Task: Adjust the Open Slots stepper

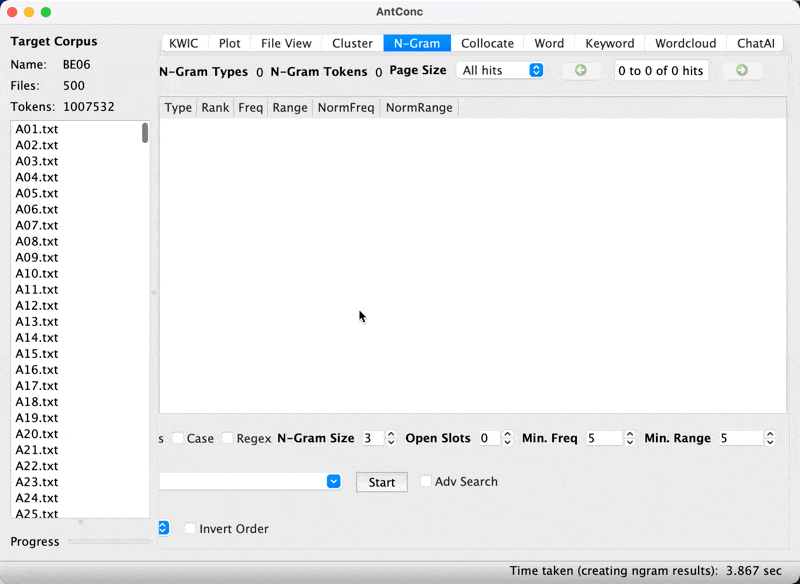Action: pyautogui.click(x=507, y=438)
